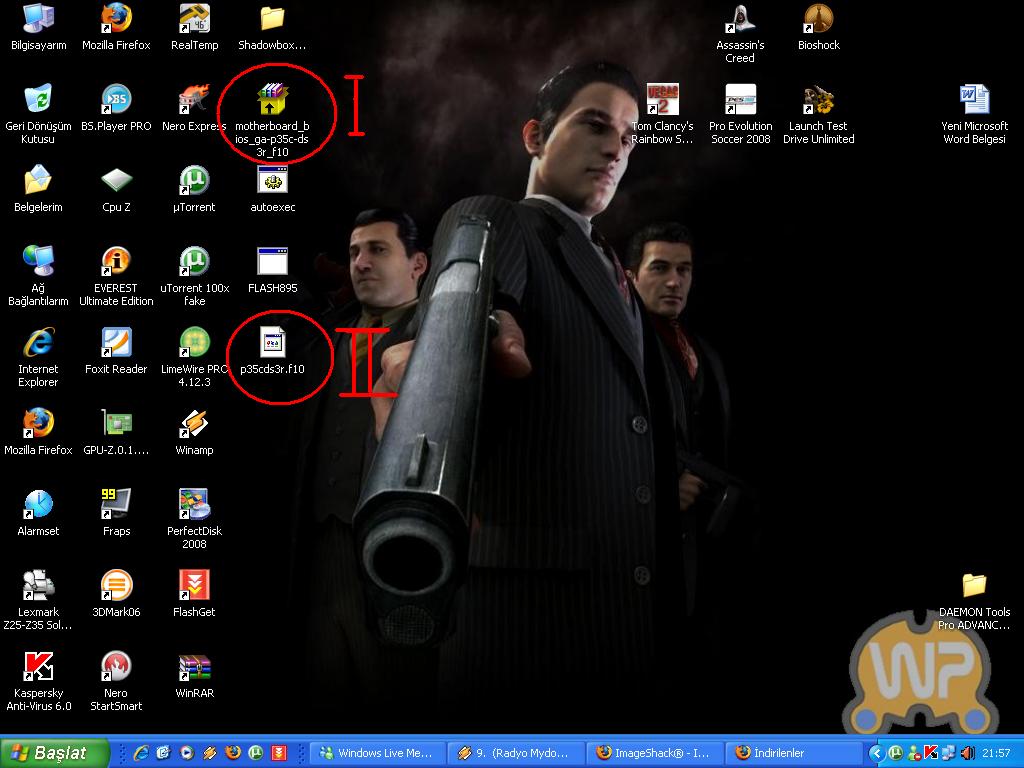
Task: Launch WinRAR from the desktop
Action: [195, 675]
